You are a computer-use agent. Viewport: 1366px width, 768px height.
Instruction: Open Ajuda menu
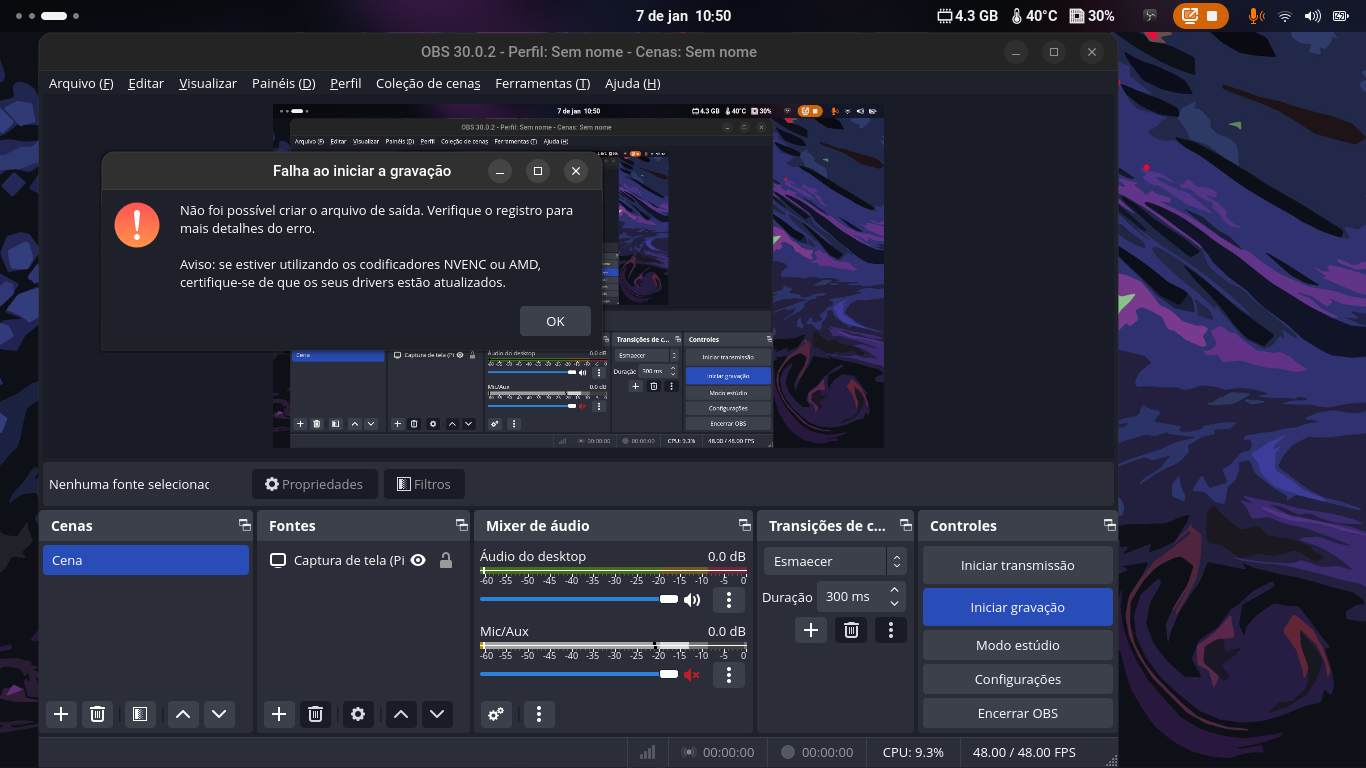(x=633, y=83)
